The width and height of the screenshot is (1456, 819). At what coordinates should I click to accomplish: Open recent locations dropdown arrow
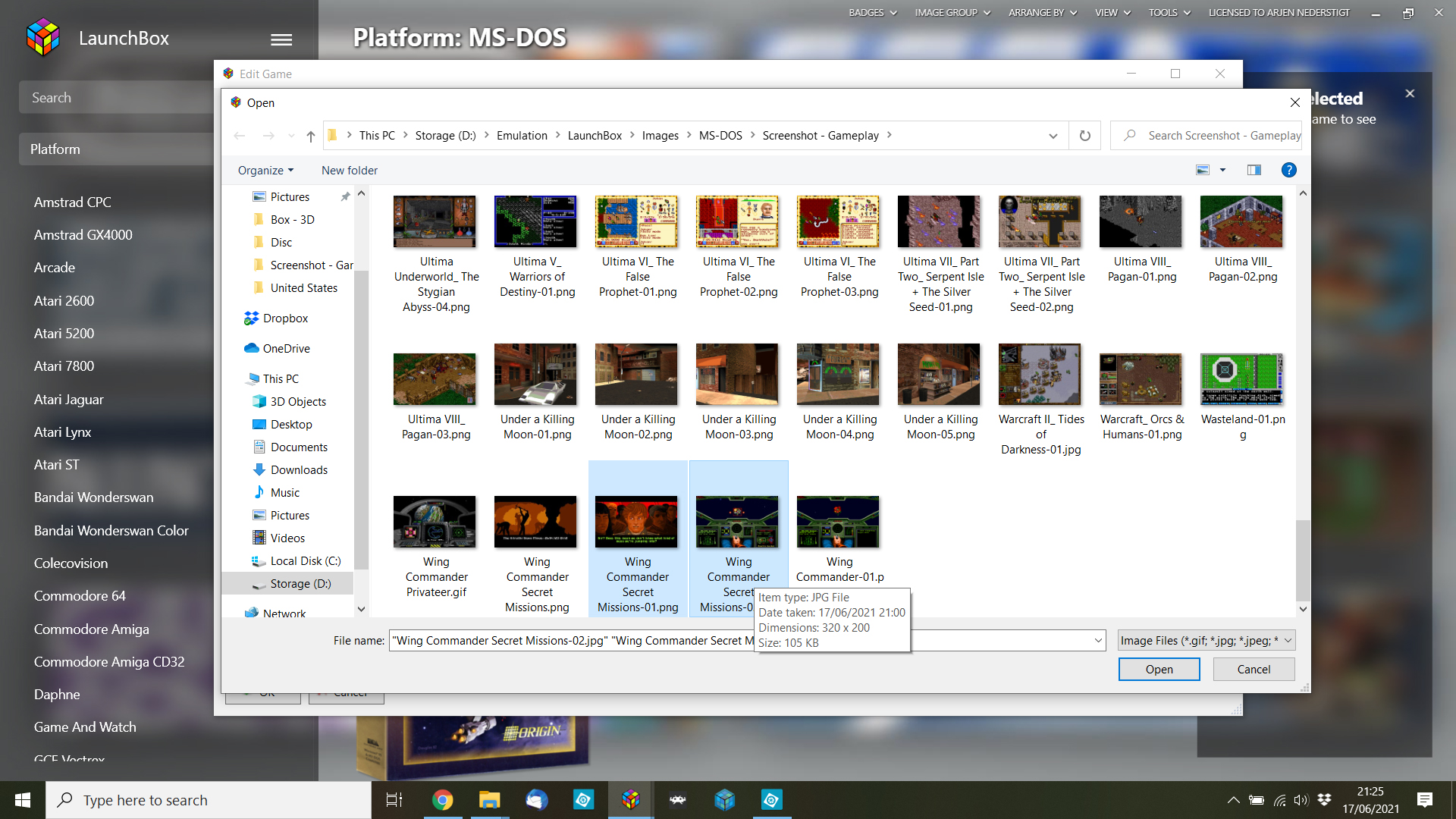pos(291,136)
